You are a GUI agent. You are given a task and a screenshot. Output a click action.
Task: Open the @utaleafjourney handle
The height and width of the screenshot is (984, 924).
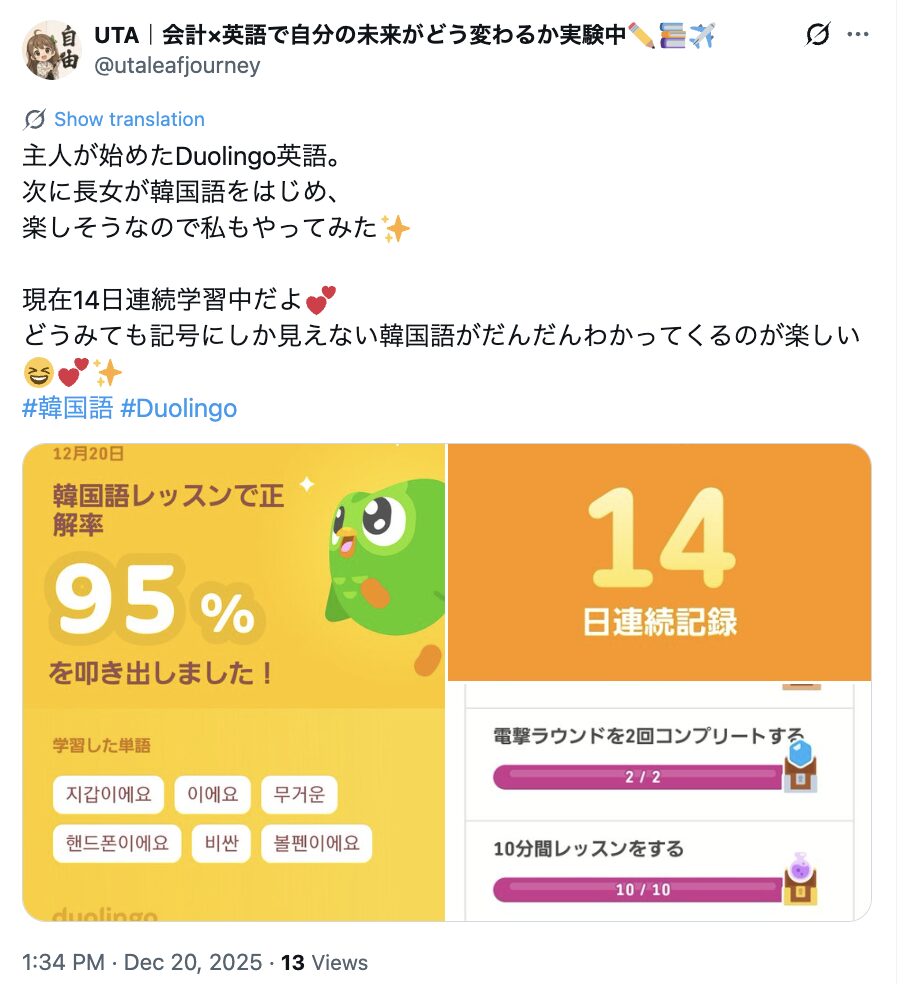coord(177,66)
